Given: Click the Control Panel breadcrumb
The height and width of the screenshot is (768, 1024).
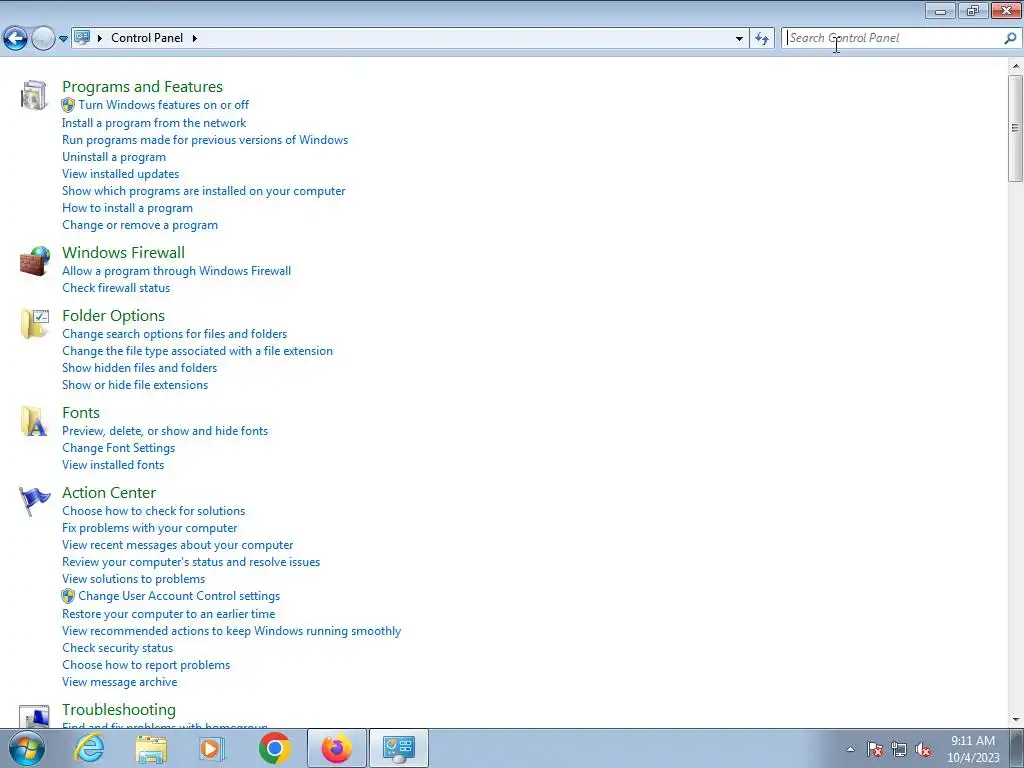Looking at the screenshot, I should tap(147, 38).
